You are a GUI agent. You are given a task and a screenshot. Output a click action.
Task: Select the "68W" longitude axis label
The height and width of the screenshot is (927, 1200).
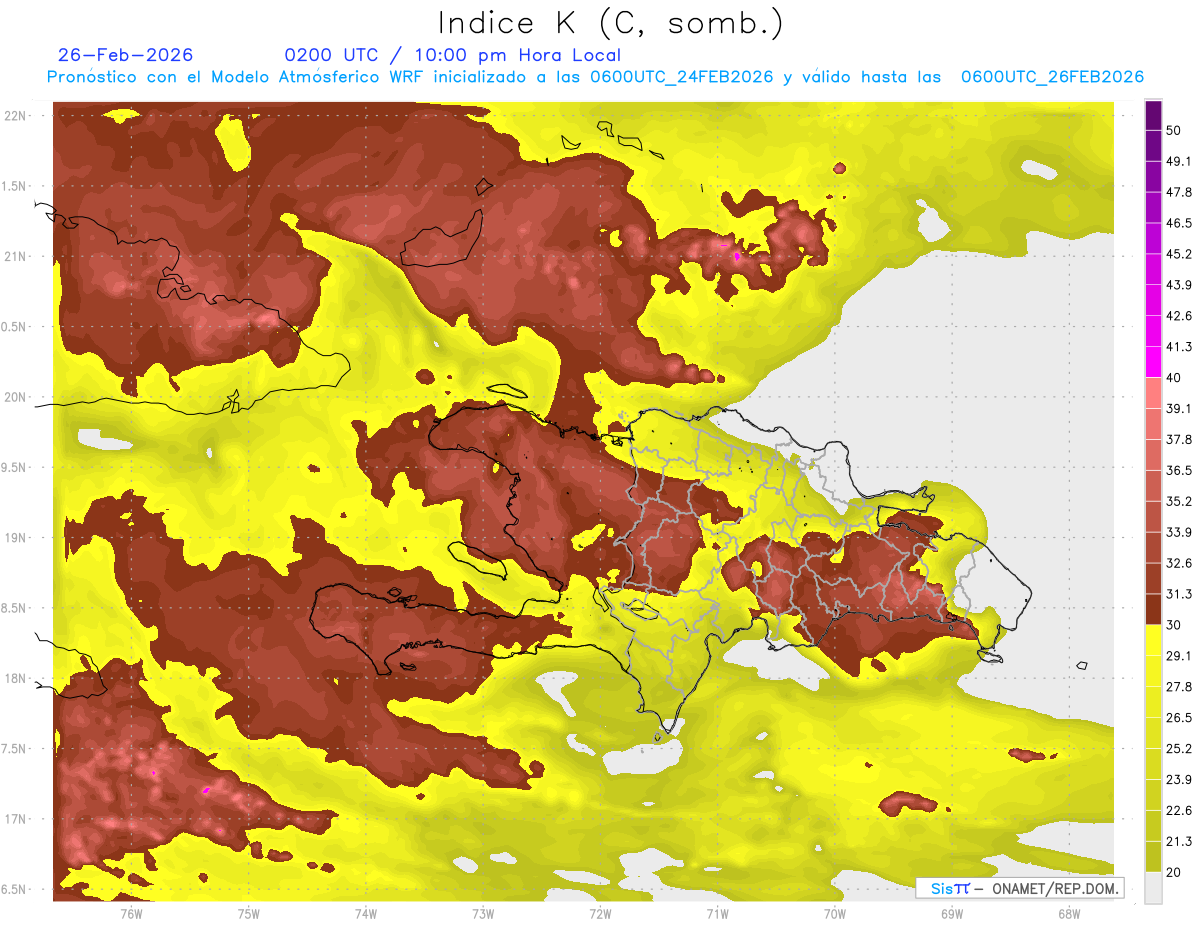pyautogui.click(x=1069, y=914)
